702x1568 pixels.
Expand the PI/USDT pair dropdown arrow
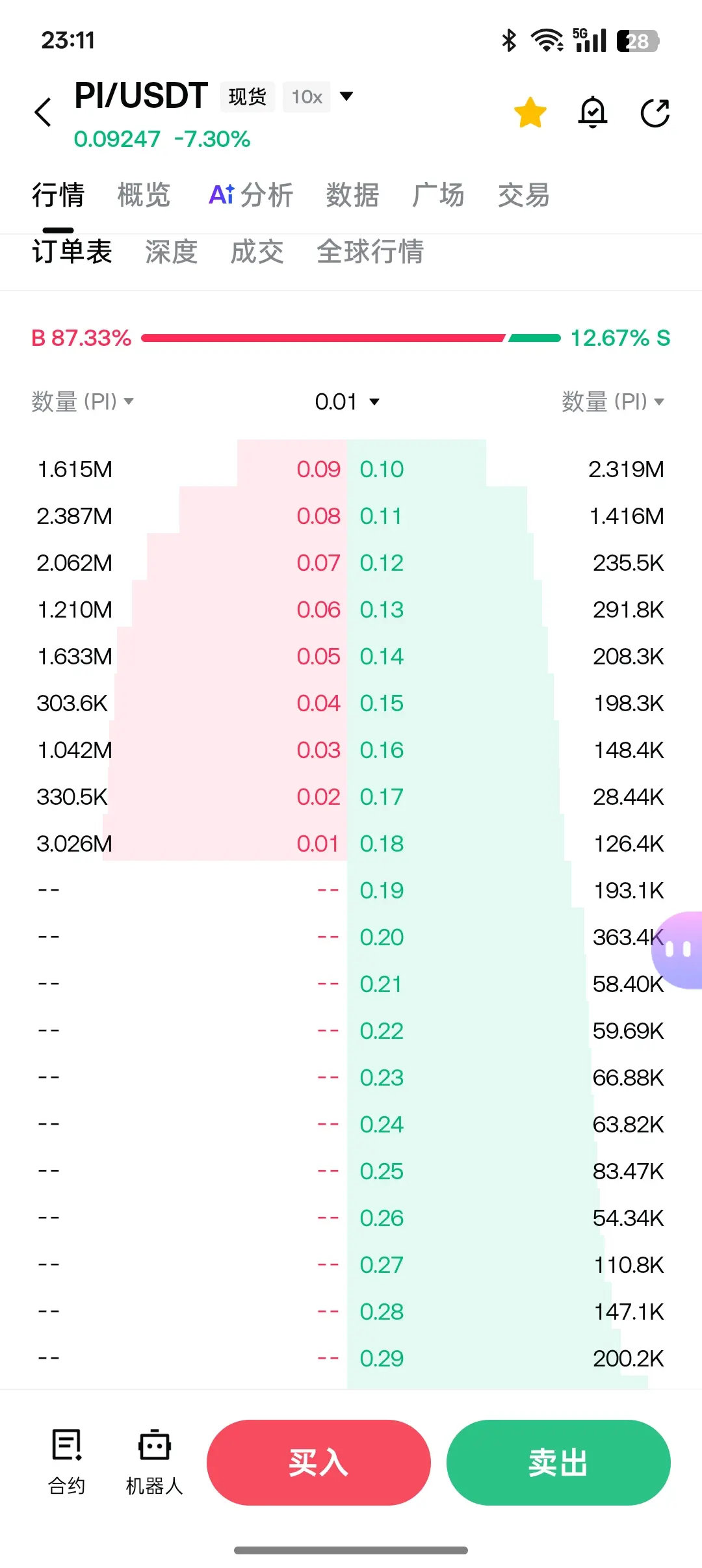tap(347, 96)
